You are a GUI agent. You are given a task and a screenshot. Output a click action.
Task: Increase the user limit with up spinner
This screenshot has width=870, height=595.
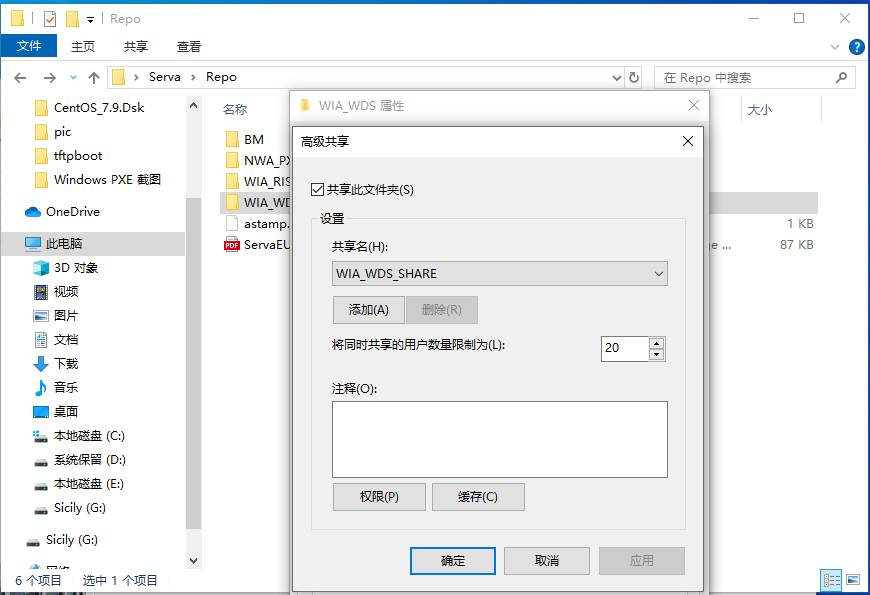coord(656,343)
